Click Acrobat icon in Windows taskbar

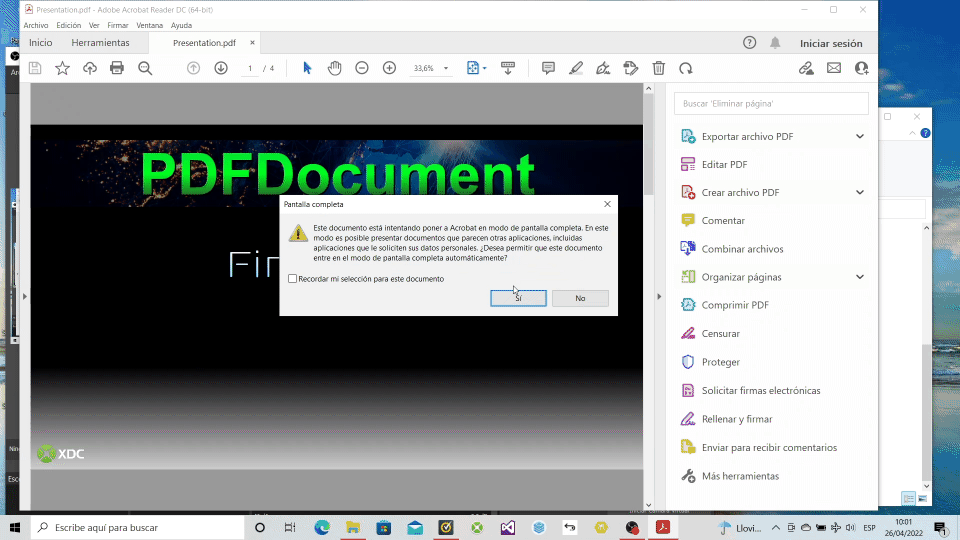click(x=662, y=527)
